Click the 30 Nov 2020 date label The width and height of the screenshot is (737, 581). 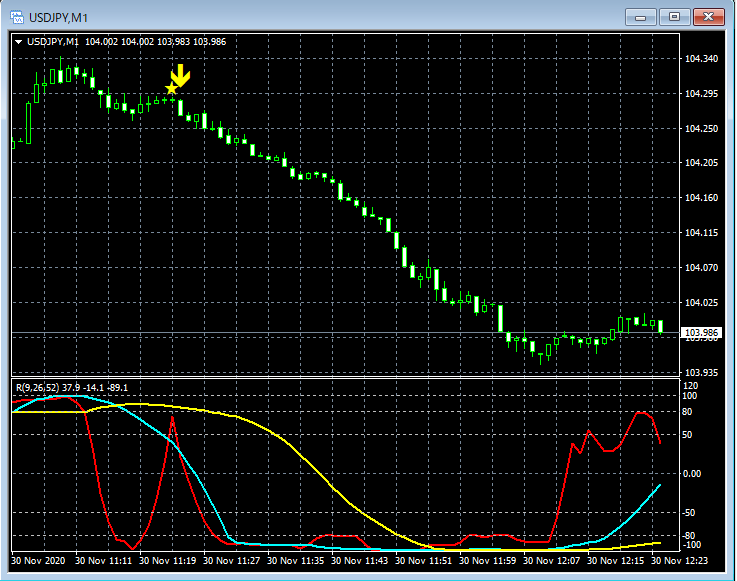[40, 562]
